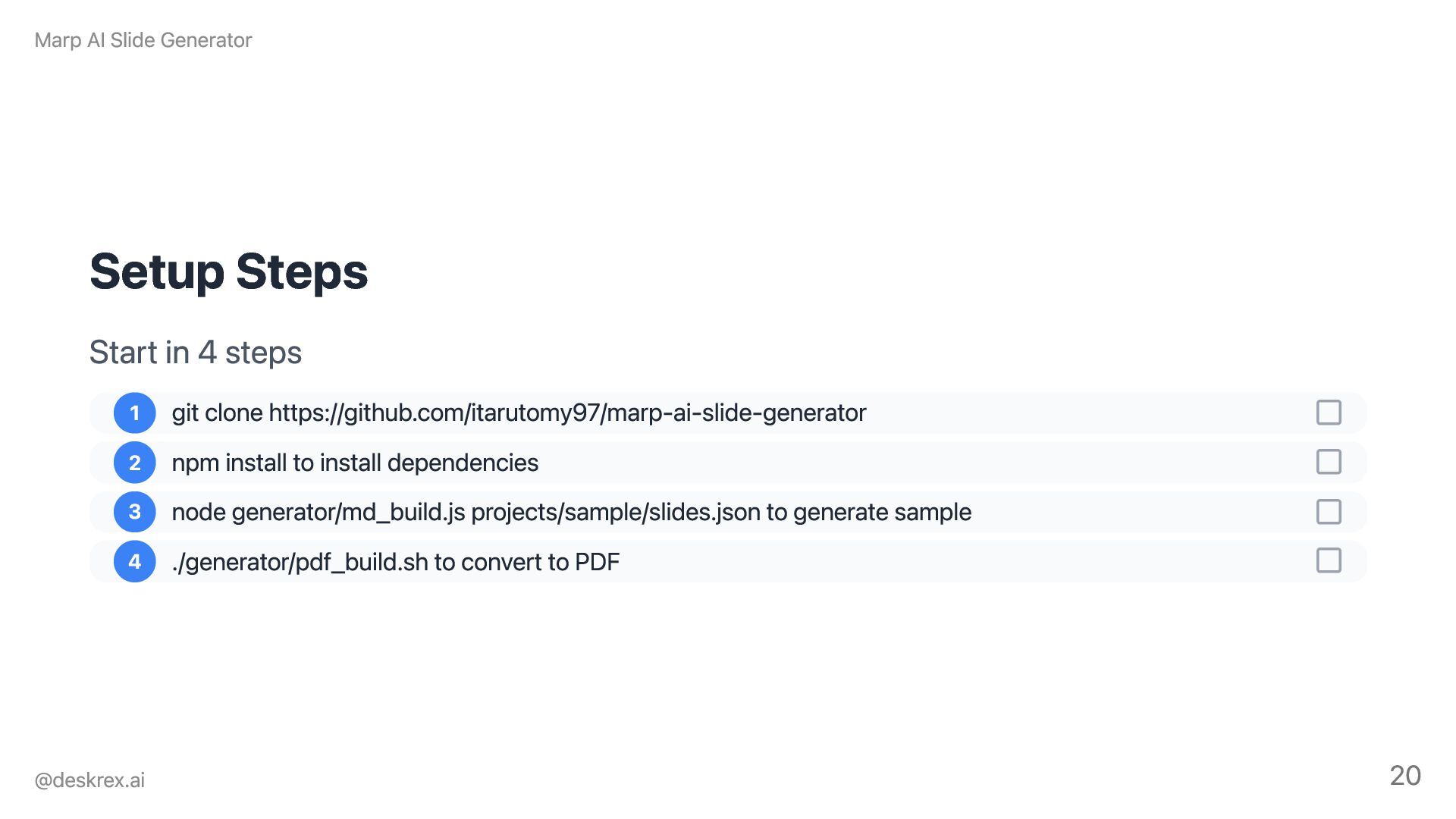Click the 'Start in 4 steps' subtitle
The image size is (1456, 819).
[196, 353]
